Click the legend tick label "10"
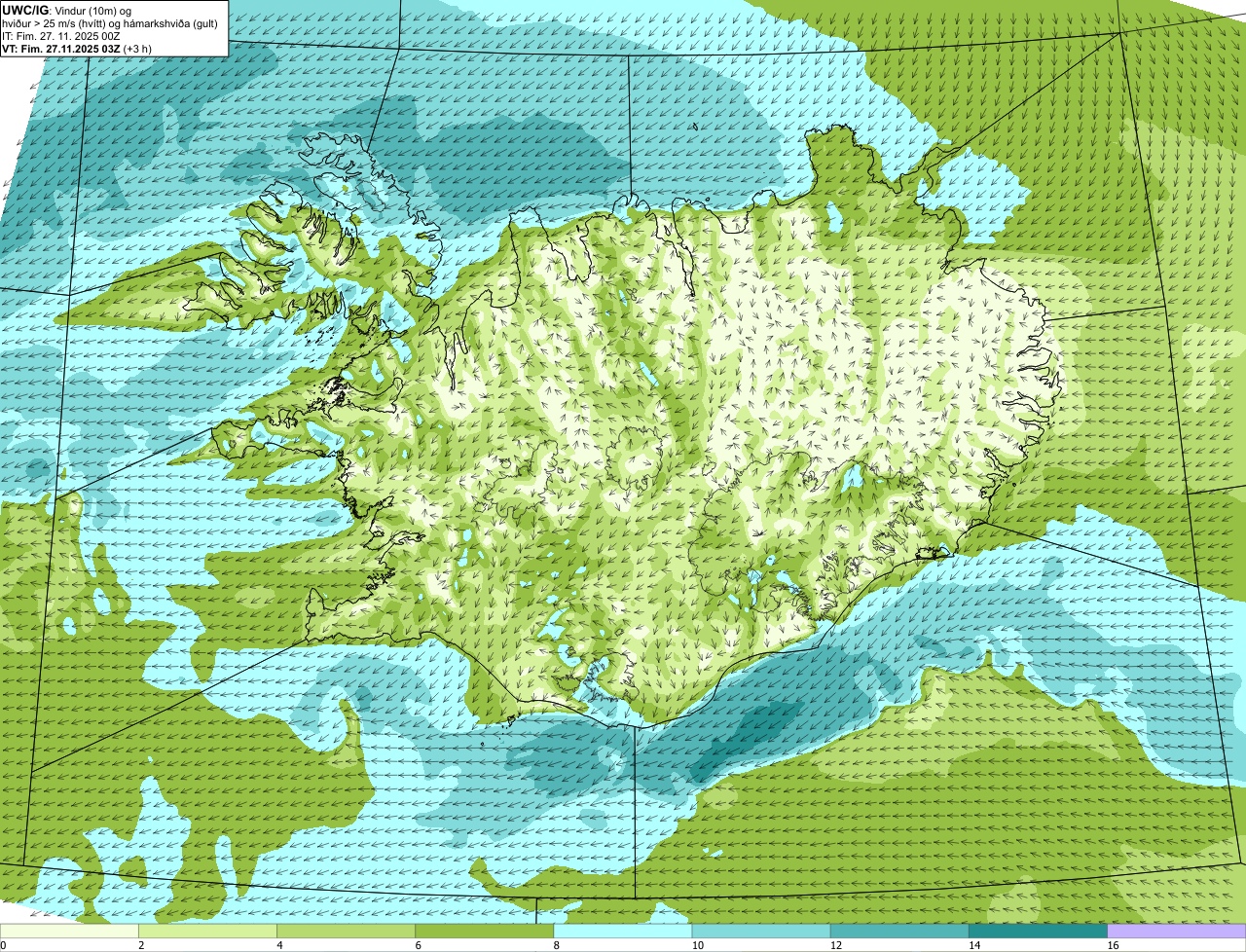Screen dimensions: 1246x952 point(698,945)
